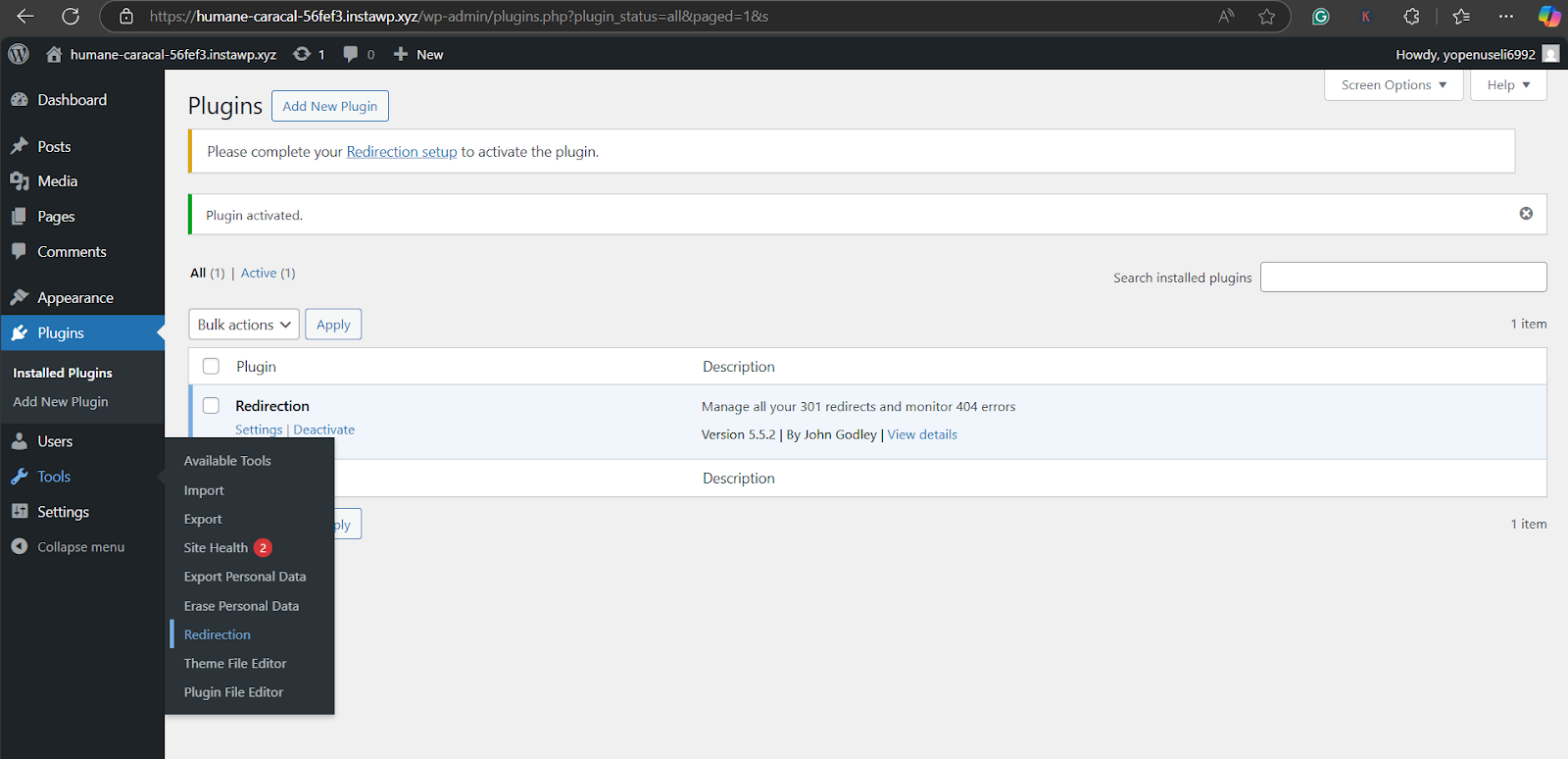Image resolution: width=1568 pixels, height=759 pixels.
Task: Click the browser back arrow
Action: click(x=25, y=17)
